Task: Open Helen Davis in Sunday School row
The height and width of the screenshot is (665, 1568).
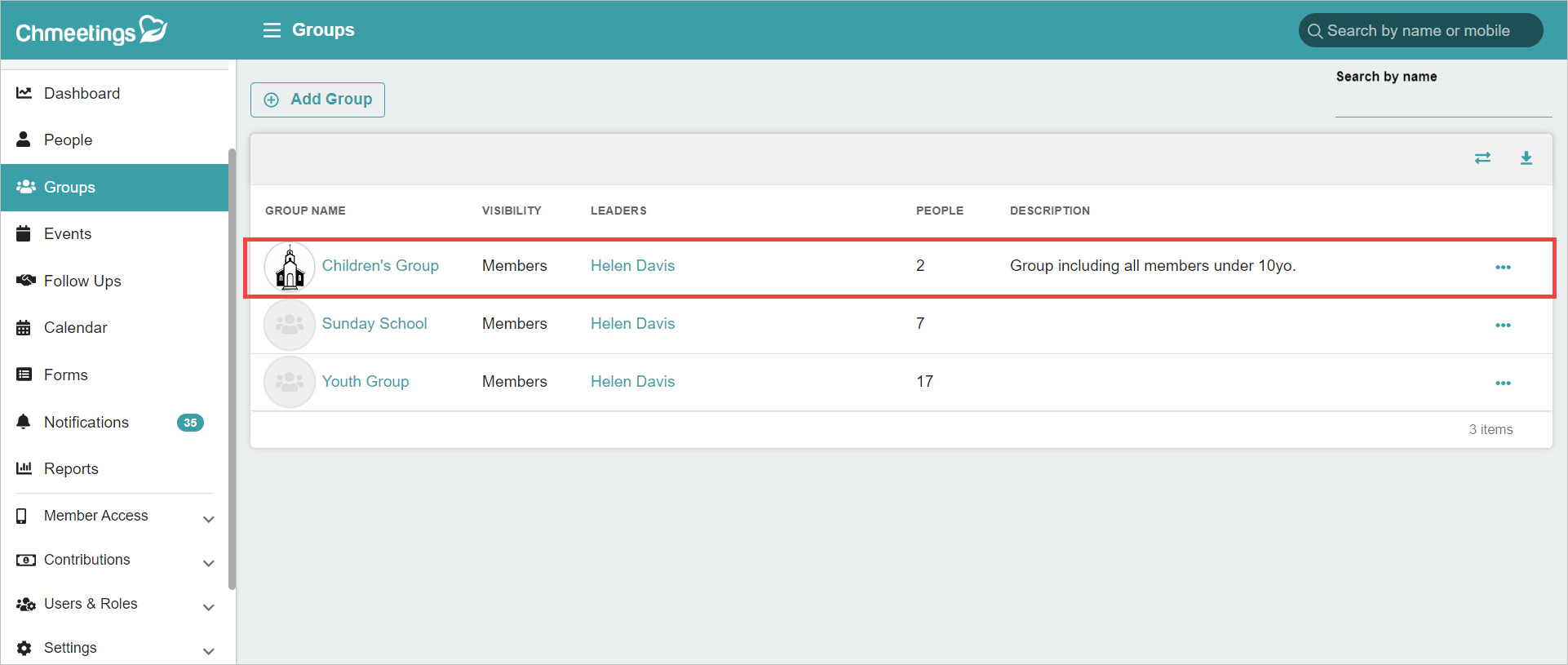Action: point(633,324)
